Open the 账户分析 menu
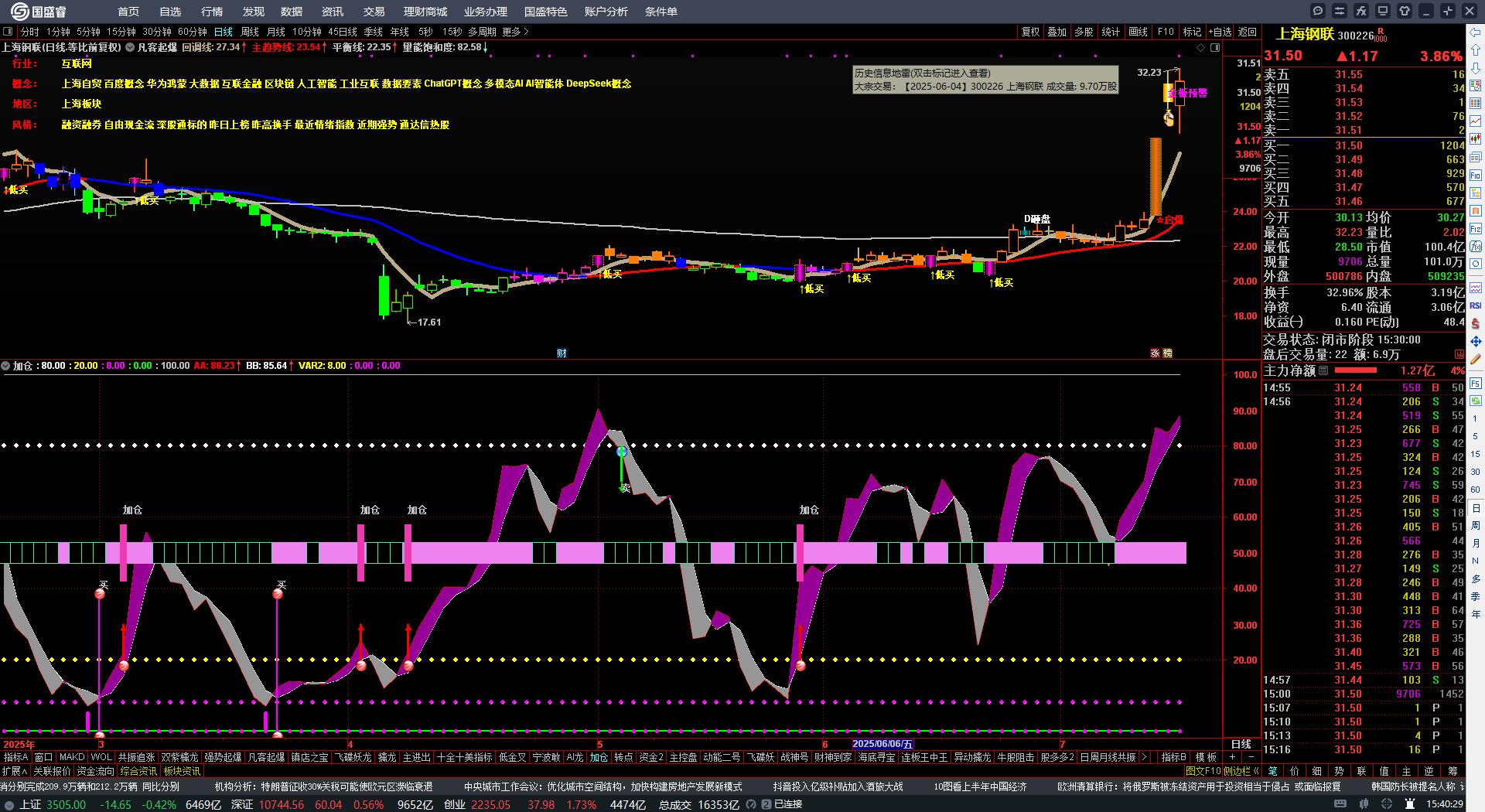The image size is (1485, 812). click(606, 12)
